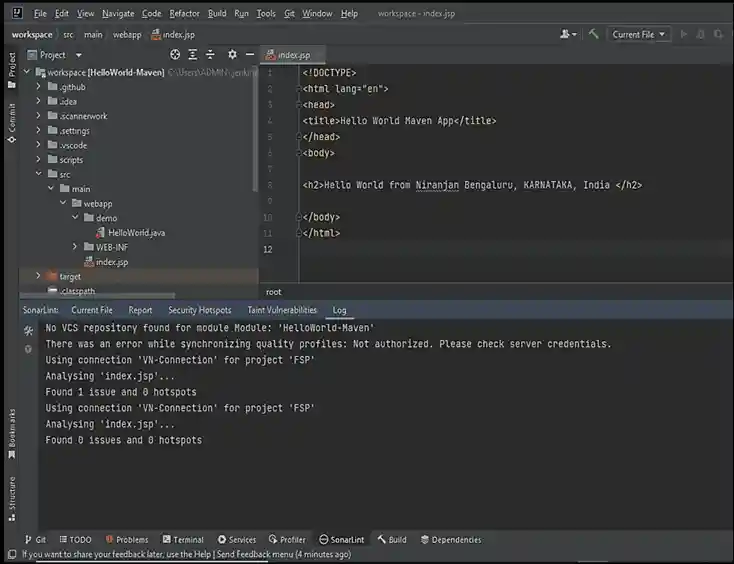Screen dimensions: 734x564
Task: Click the Expand All icon in Project panel
Action: coord(194,55)
